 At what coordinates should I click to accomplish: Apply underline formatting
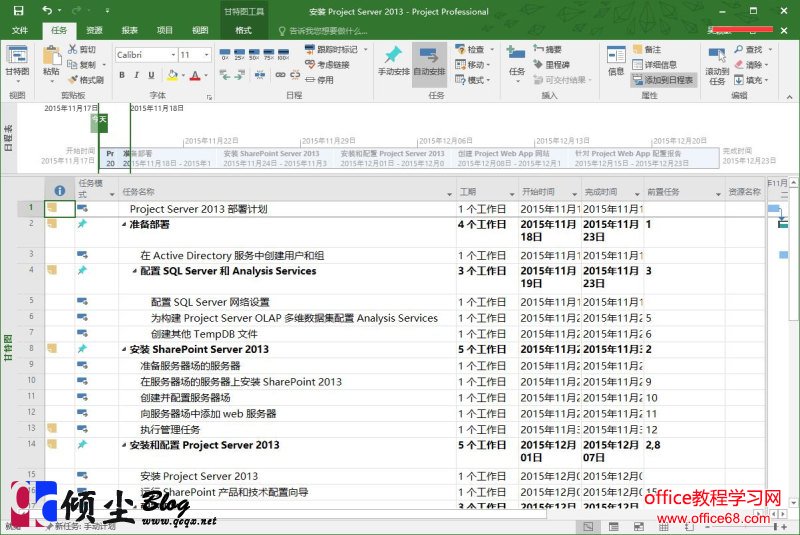[151, 75]
